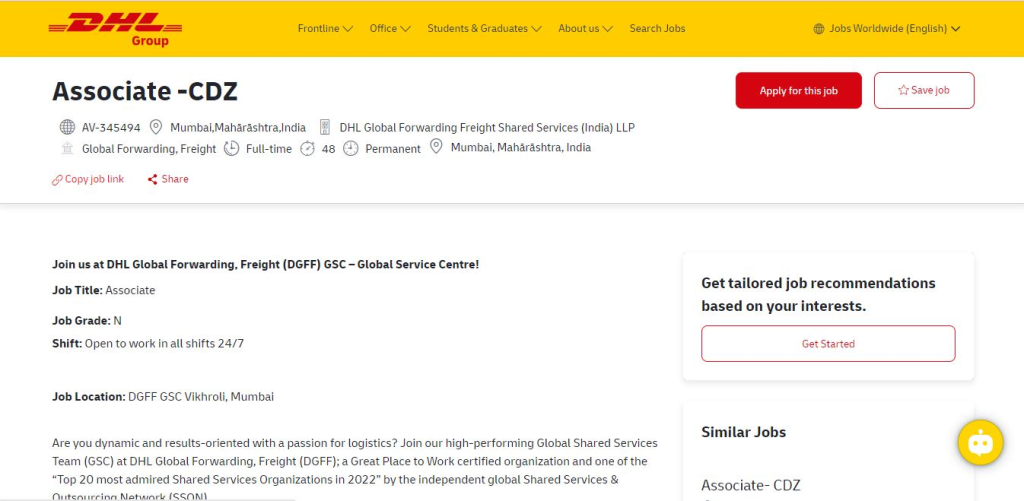Click the institution icon beside Global Forwarding, Freight

[67, 148]
